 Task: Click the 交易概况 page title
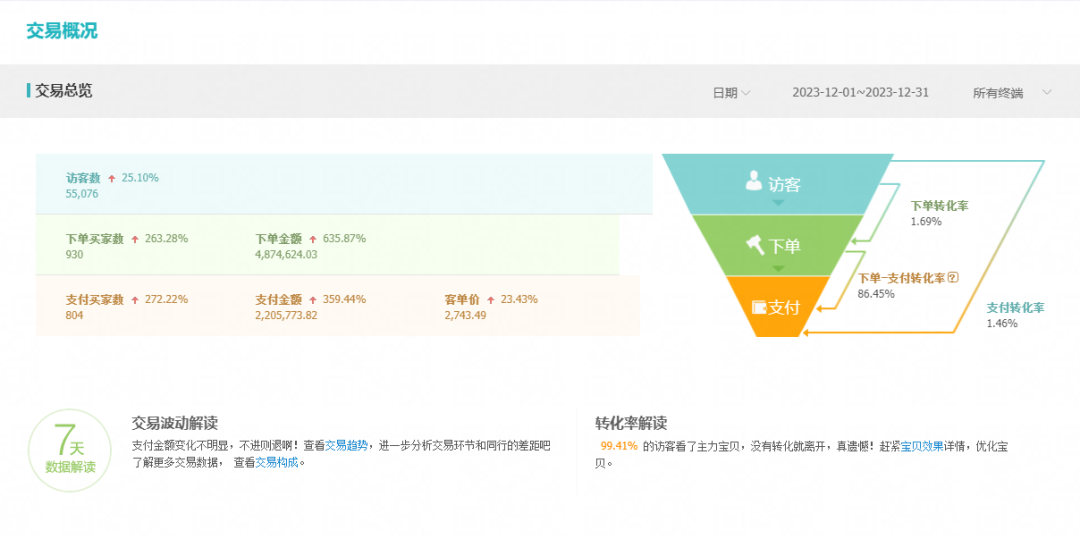click(62, 31)
